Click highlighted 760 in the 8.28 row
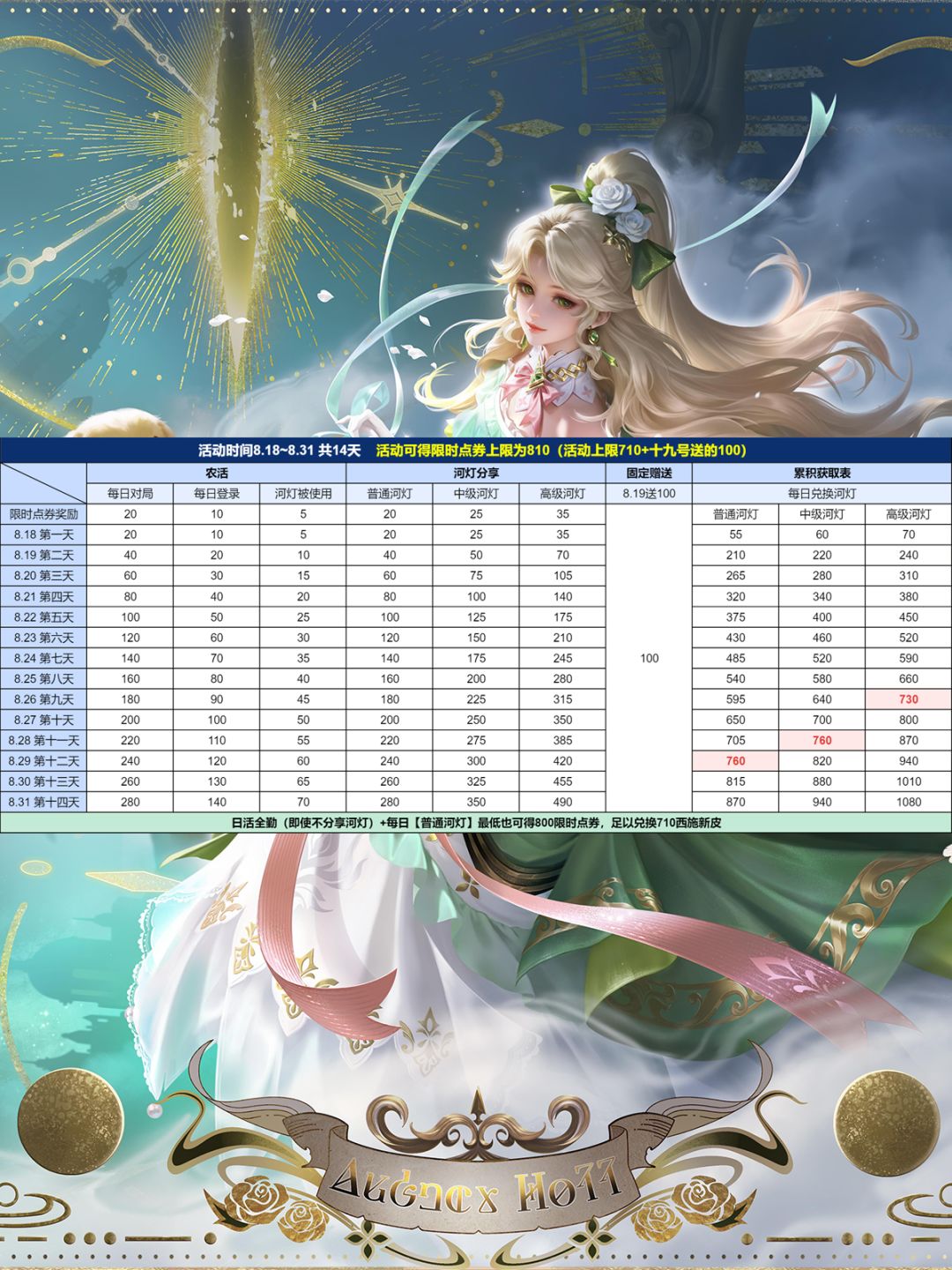Viewport: 952px width, 1270px height. pyautogui.click(x=822, y=741)
